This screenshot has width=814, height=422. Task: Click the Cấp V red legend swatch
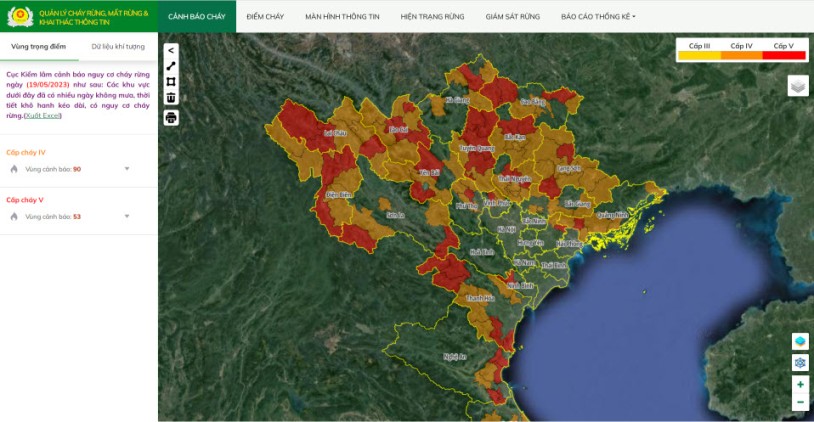click(x=784, y=55)
